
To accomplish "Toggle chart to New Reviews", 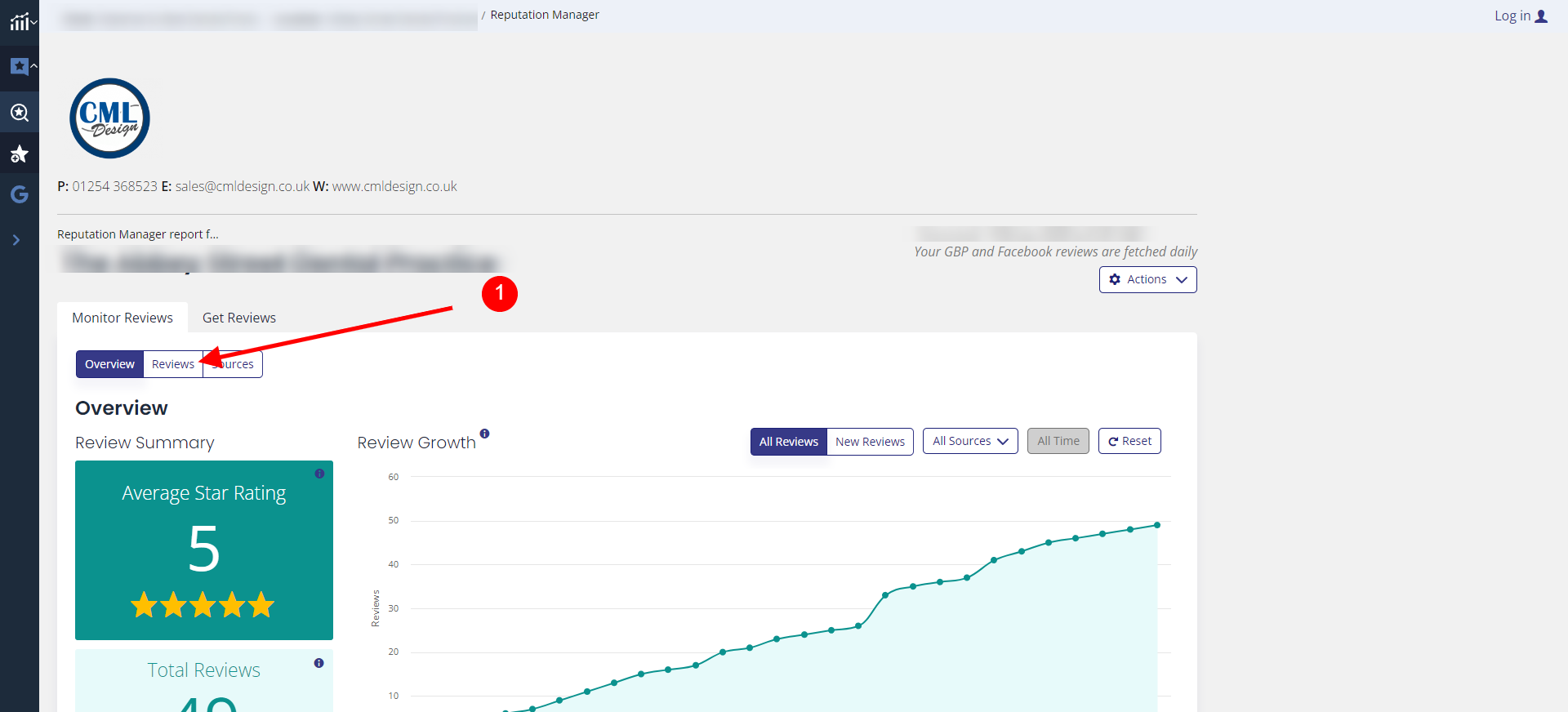I will pos(870,442).
